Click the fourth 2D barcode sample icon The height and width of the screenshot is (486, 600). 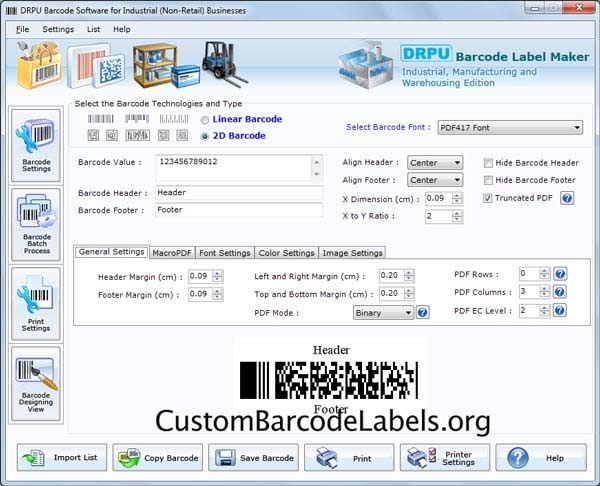coord(163,135)
